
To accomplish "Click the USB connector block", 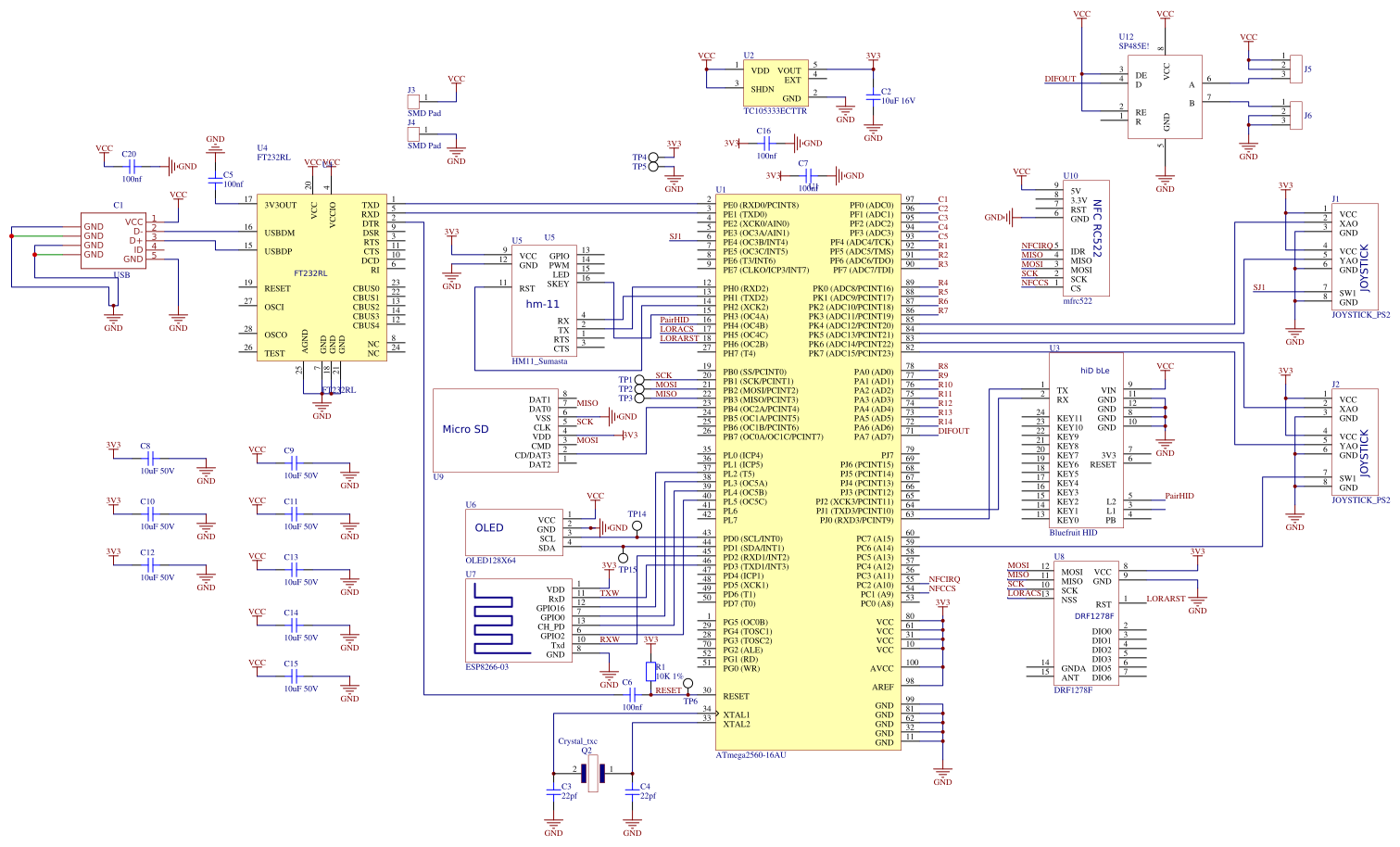I will click(113, 241).
